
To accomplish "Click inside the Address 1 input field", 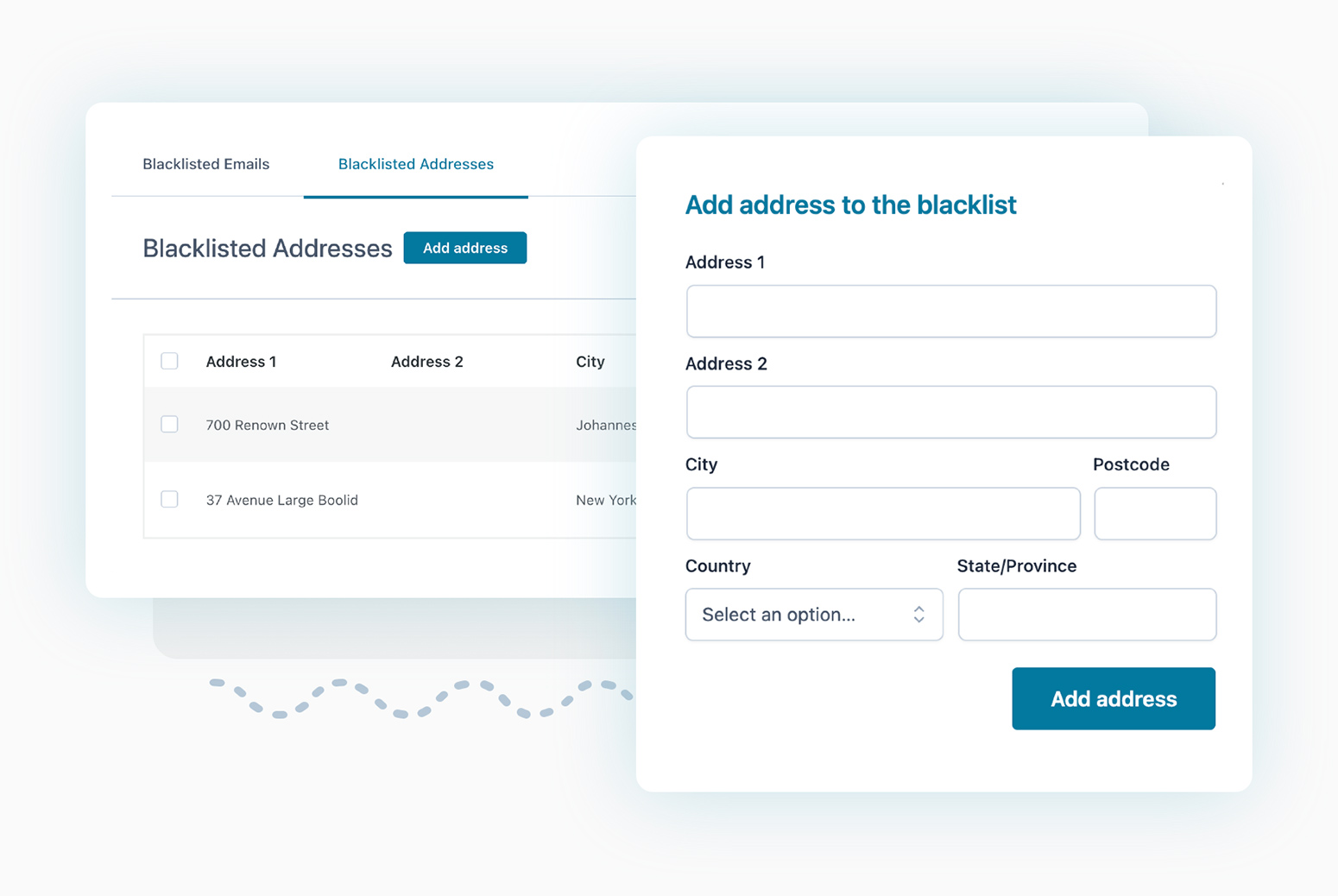I will (950, 311).
